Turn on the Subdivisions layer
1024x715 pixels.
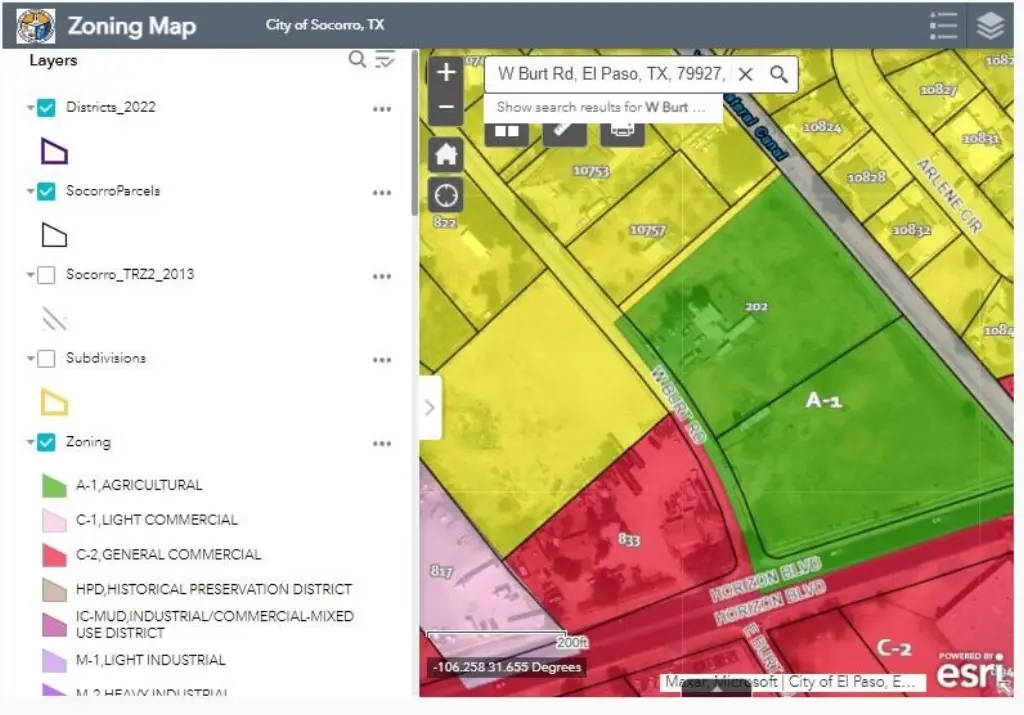(x=46, y=358)
